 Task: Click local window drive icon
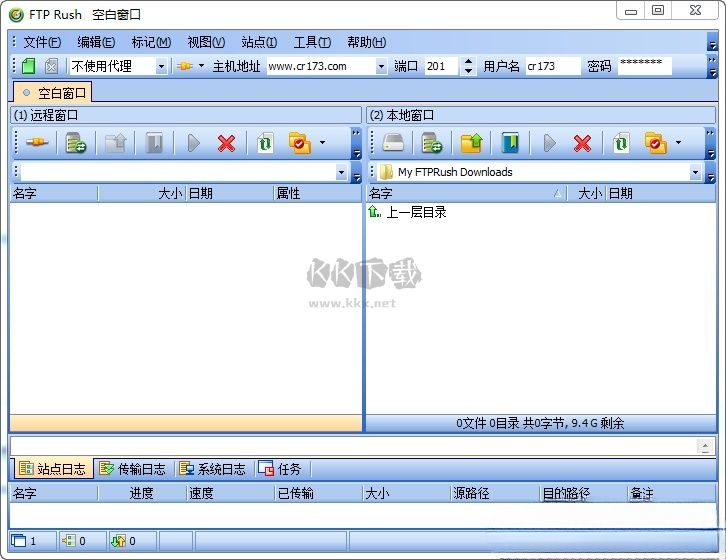pyautogui.click(x=393, y=143)
